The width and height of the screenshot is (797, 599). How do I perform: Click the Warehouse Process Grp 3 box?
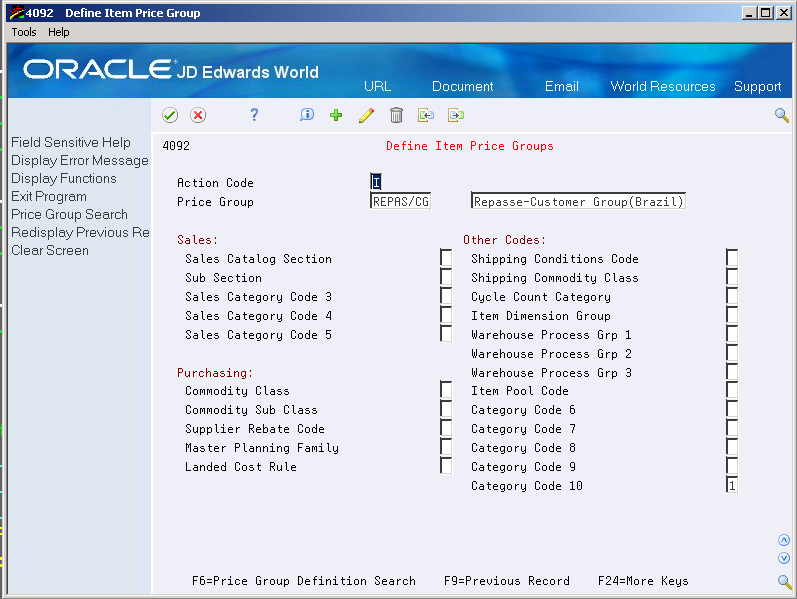[x=732, y=372]
